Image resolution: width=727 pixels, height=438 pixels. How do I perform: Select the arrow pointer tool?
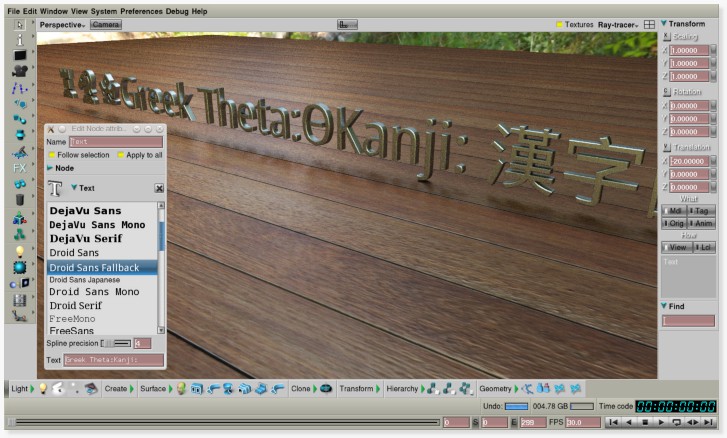point(19,23)
